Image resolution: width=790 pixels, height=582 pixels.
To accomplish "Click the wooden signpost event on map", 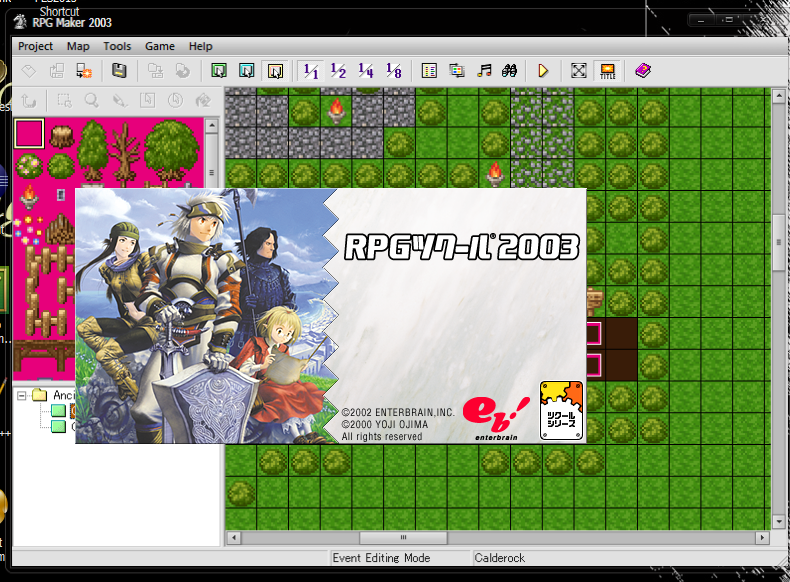I will (x=595, y=301).
